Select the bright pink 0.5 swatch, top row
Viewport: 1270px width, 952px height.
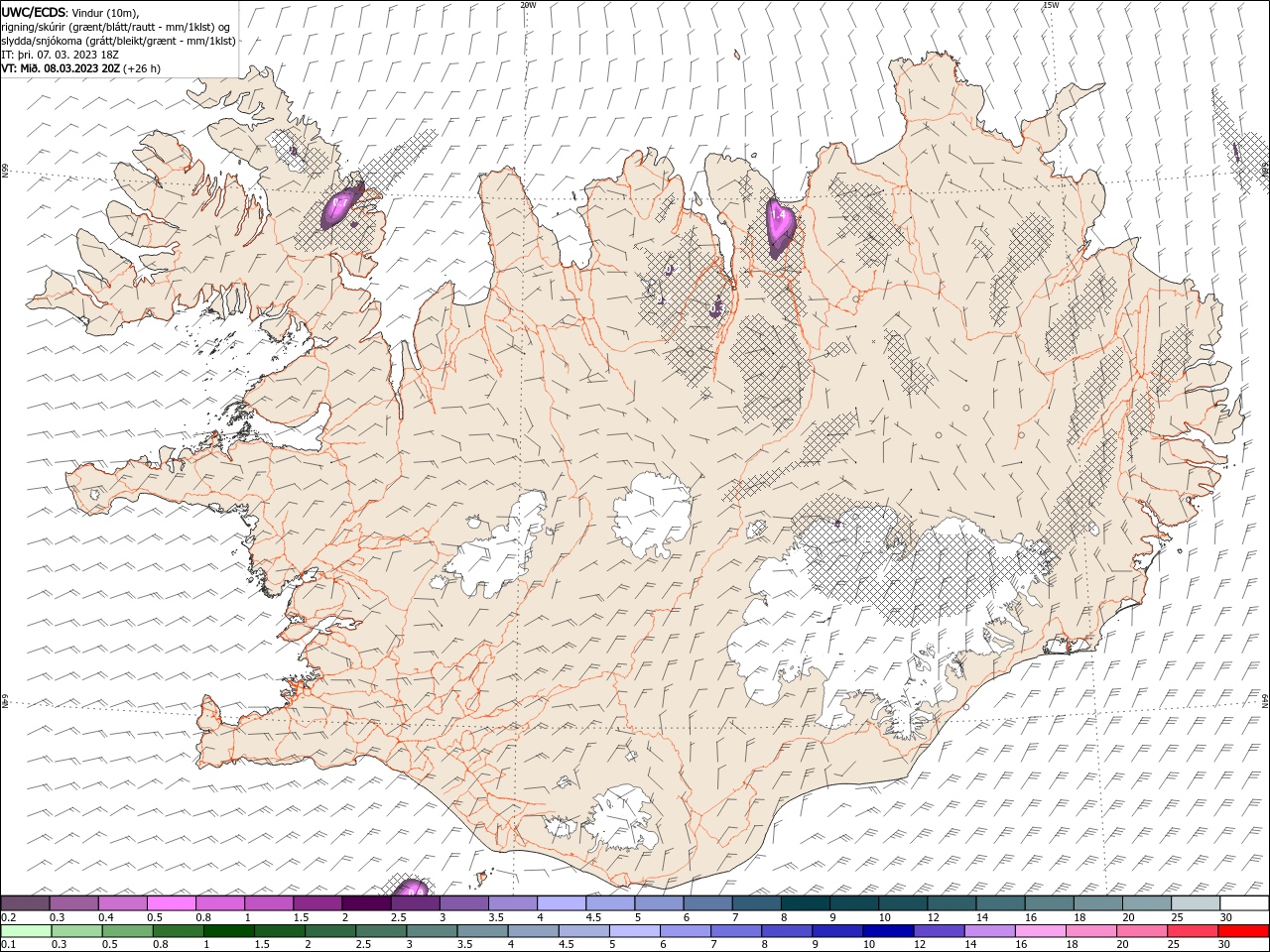(x=171, y=903)
